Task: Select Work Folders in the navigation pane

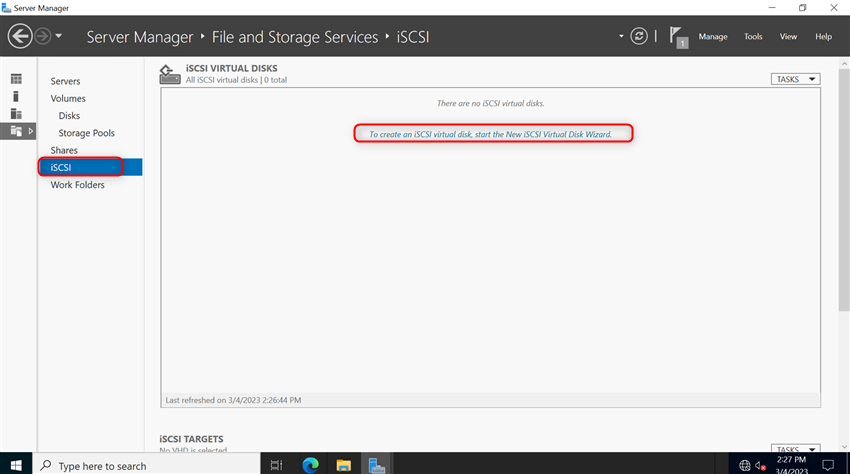Action: (78, 185)
